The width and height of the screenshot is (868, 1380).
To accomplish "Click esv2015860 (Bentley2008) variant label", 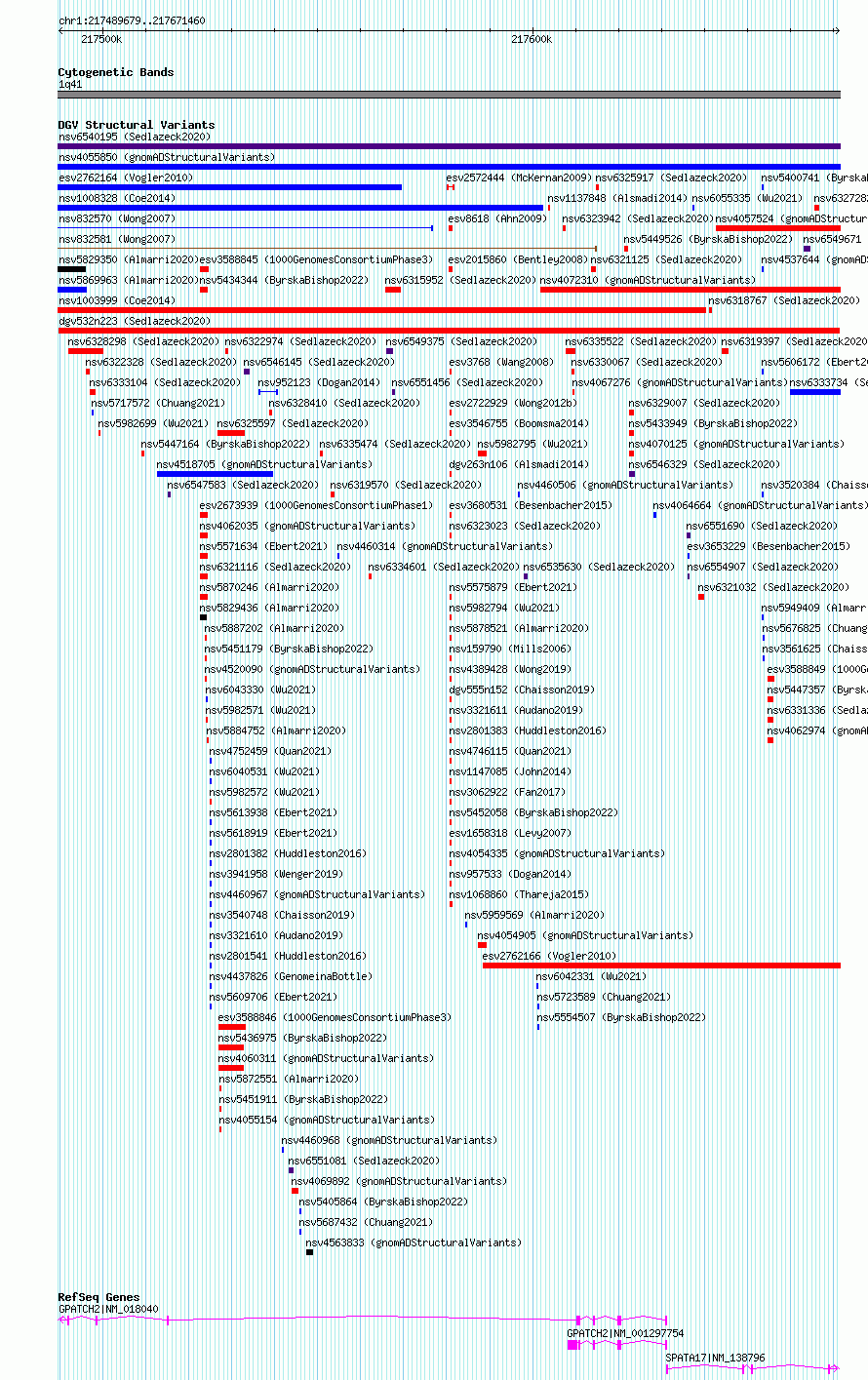I will [x=519, y=259].
